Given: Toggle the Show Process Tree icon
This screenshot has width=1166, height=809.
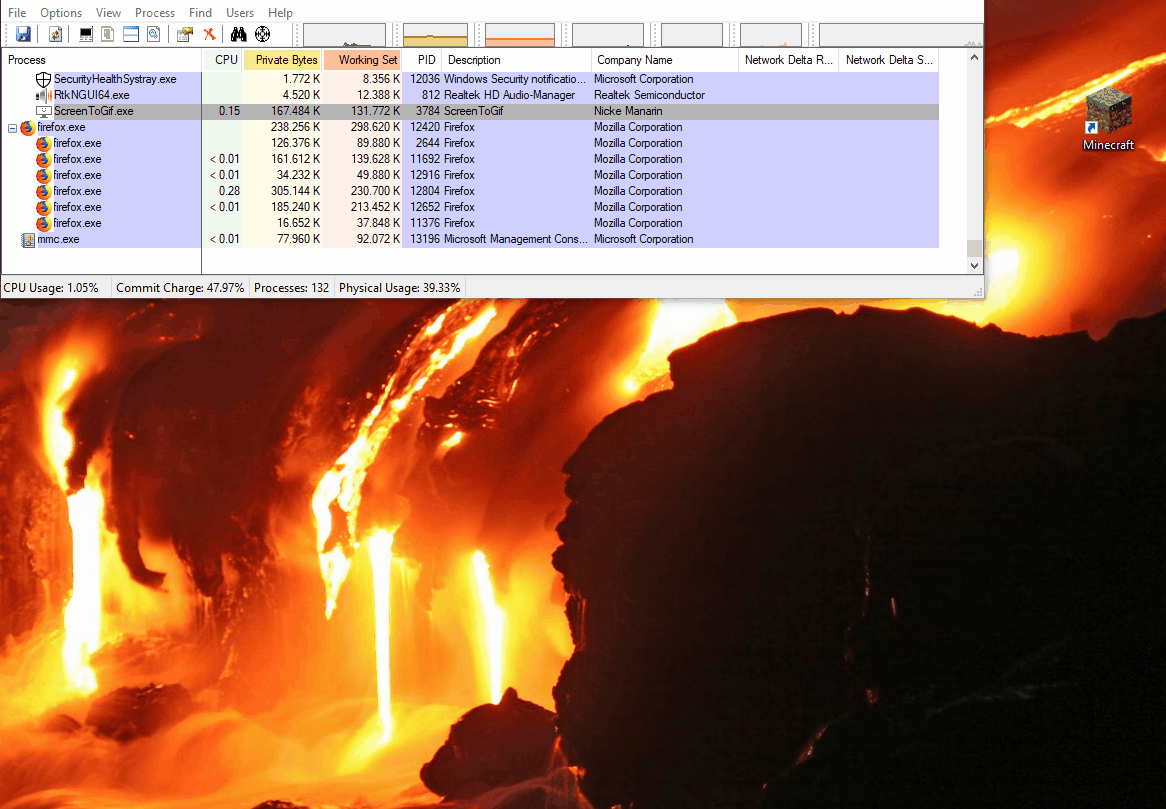Looking at the screenshot, I should click(x=108, y=34).
